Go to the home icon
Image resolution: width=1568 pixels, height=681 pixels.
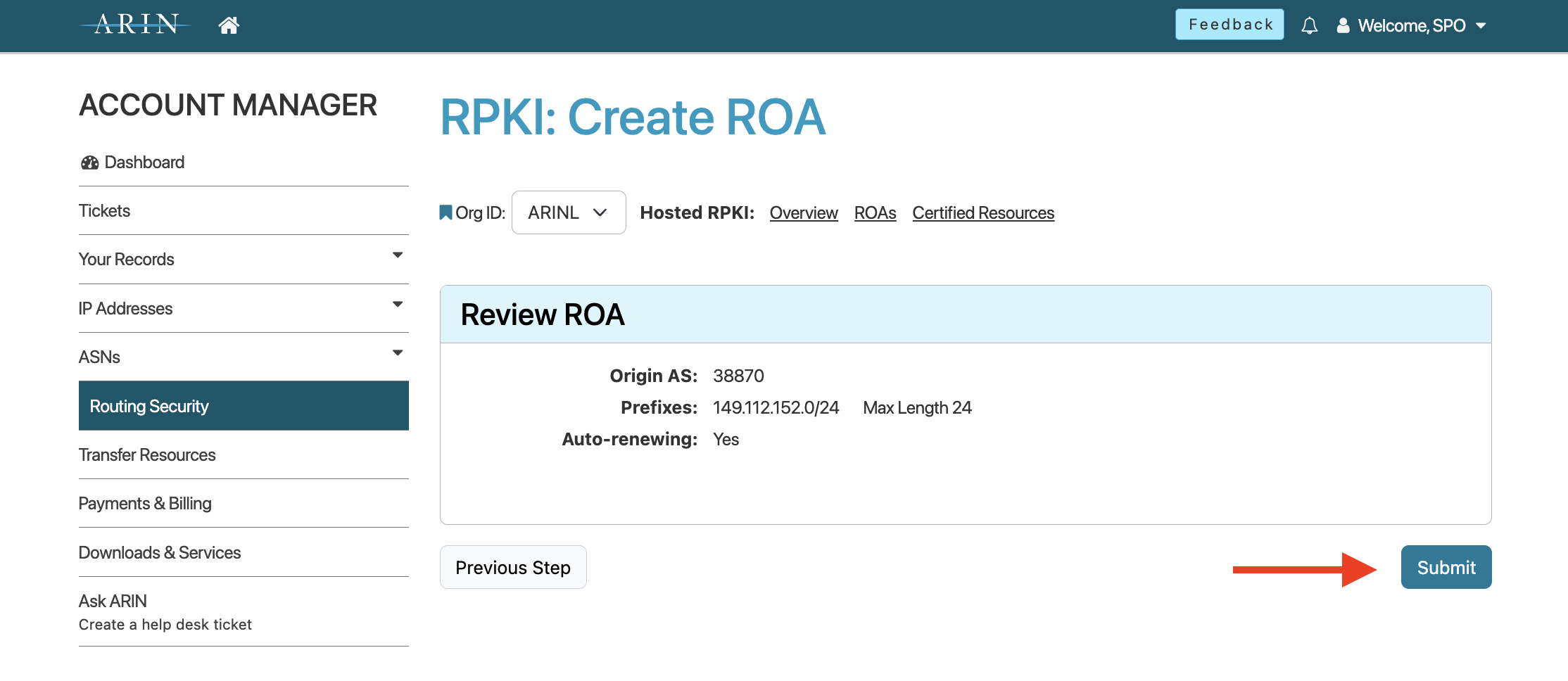point(229,25)
